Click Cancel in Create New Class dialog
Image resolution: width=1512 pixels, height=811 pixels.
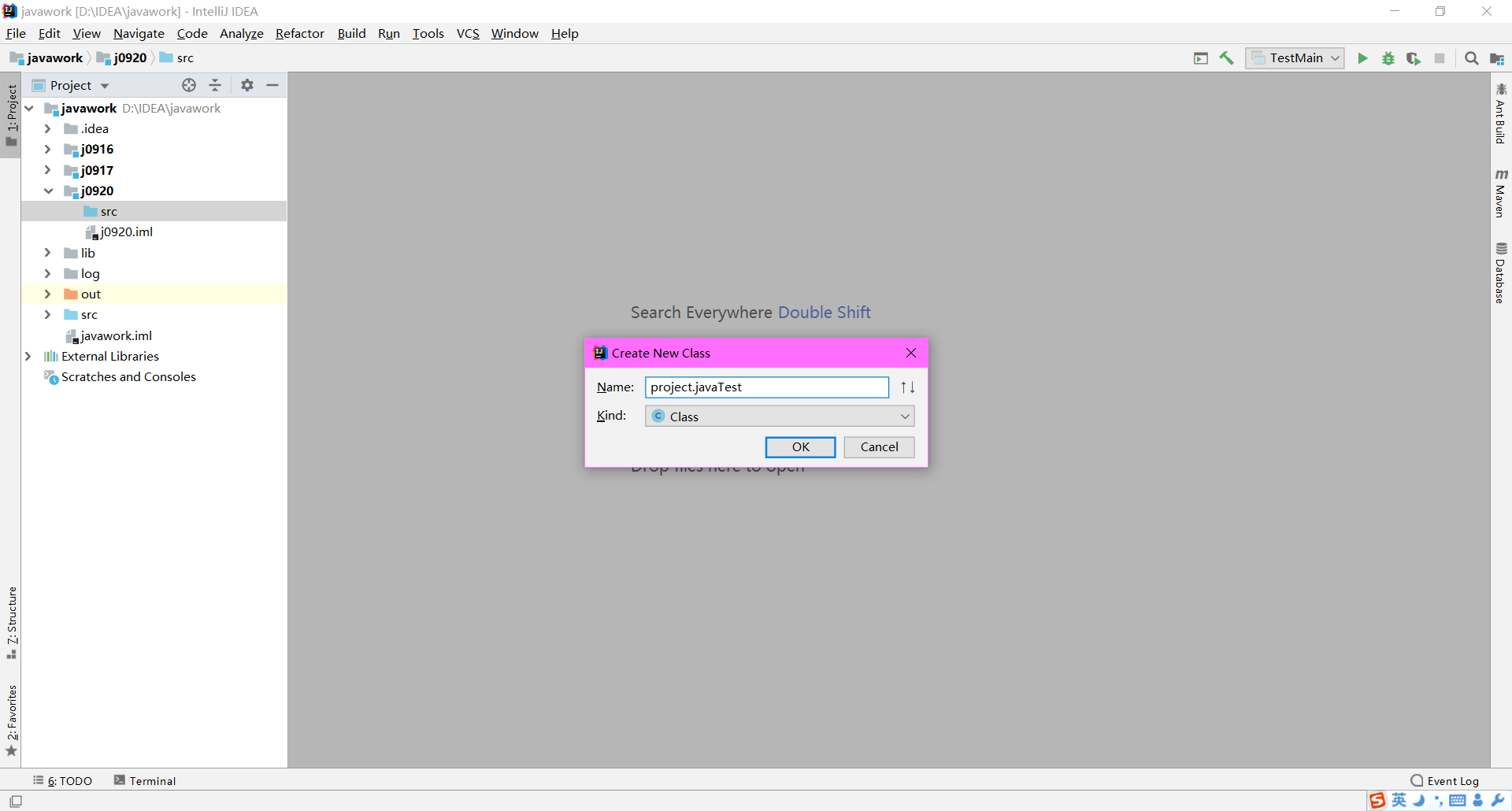point(879,447)
